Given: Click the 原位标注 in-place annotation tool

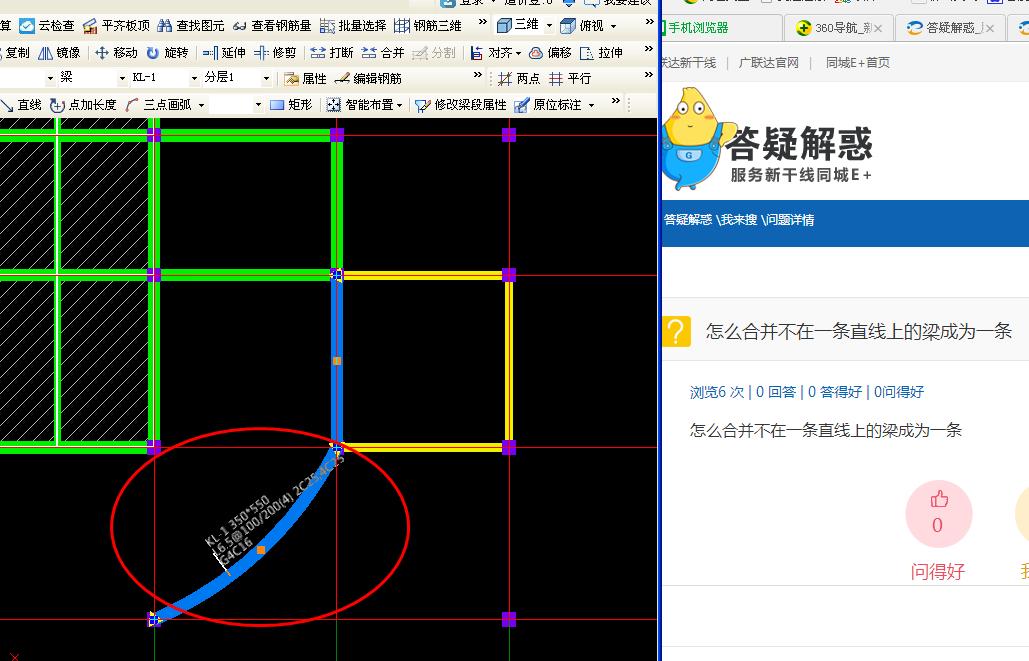Looking at the screenshot, I should pos(548,105).
